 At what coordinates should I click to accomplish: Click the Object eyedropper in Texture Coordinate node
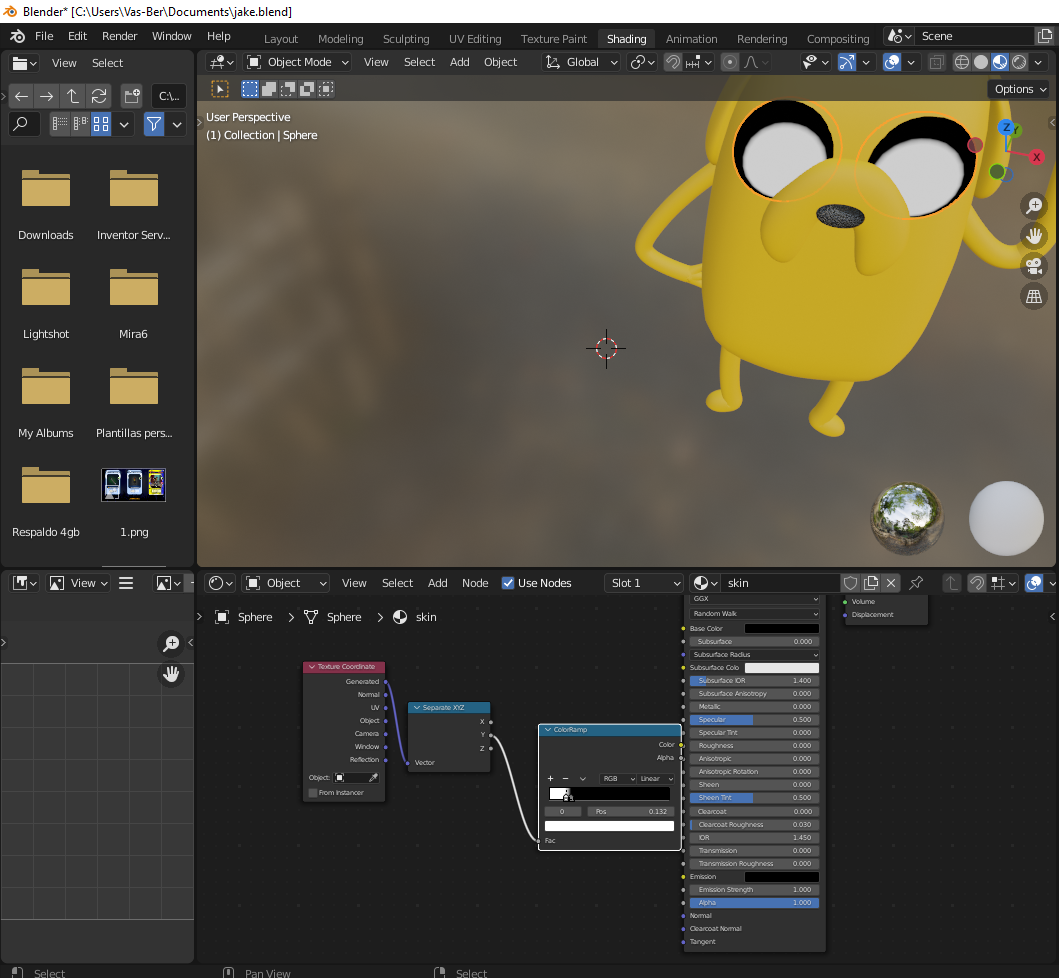tap(373, 778)
